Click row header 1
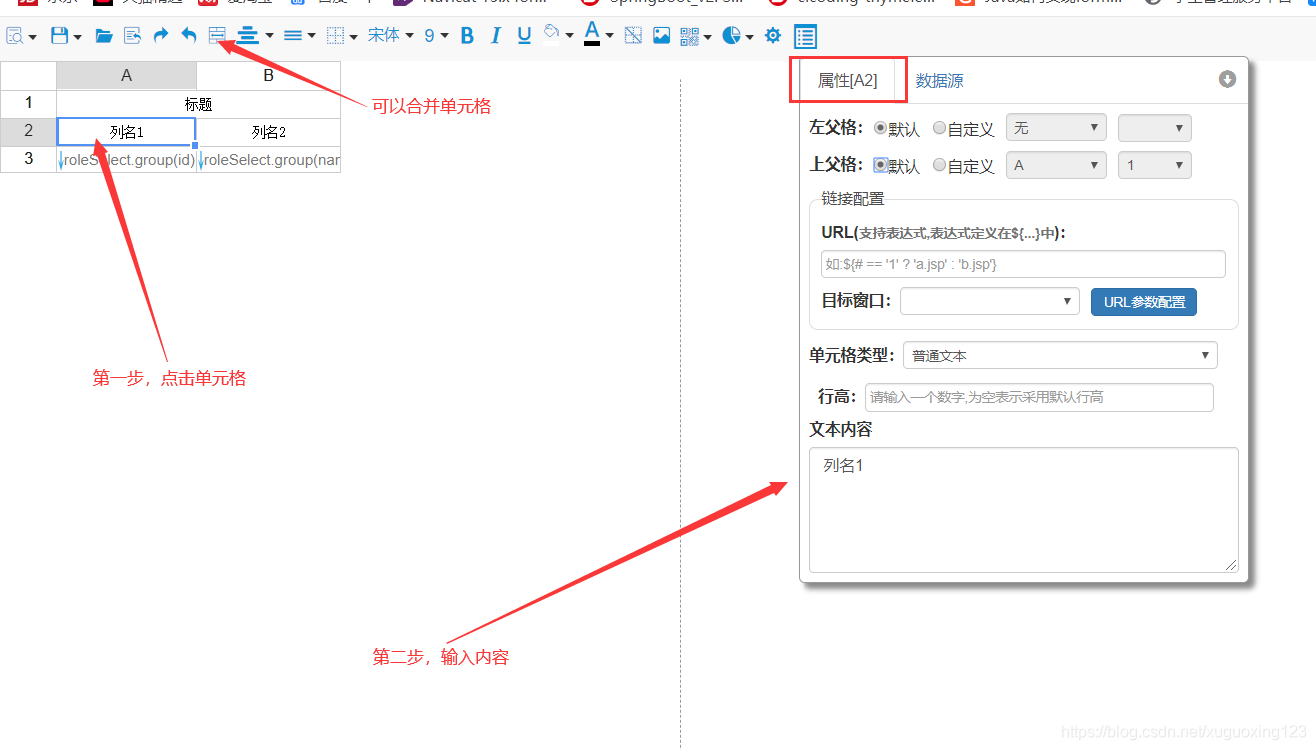This screenshot has width=1316, height=750. pyautogui.click(x=28, y=104)
